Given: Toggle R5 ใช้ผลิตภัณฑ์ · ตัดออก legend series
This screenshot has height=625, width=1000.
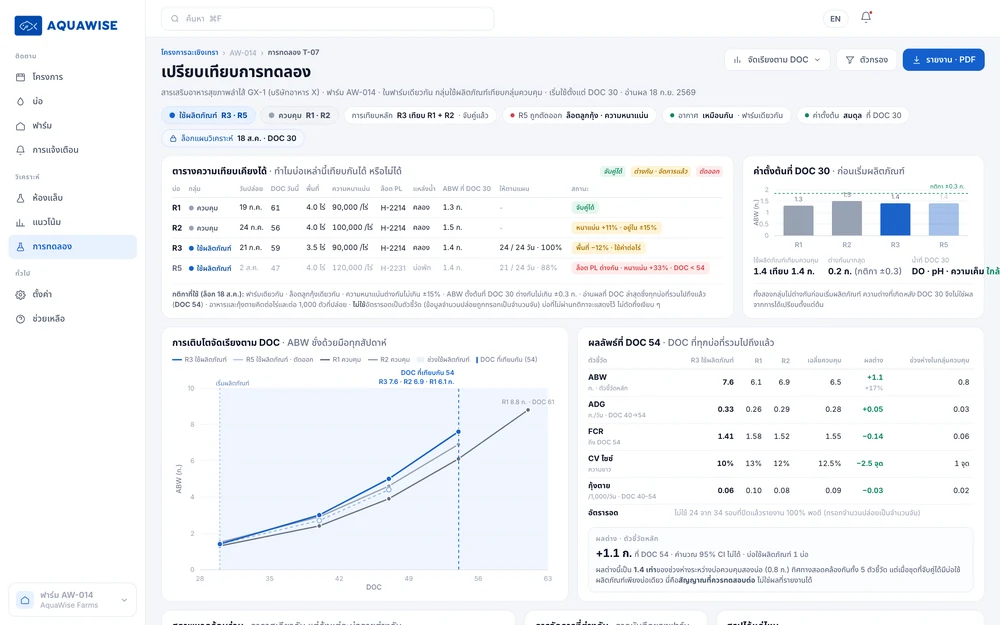Looking at the screenshot, I should point(273,360).
